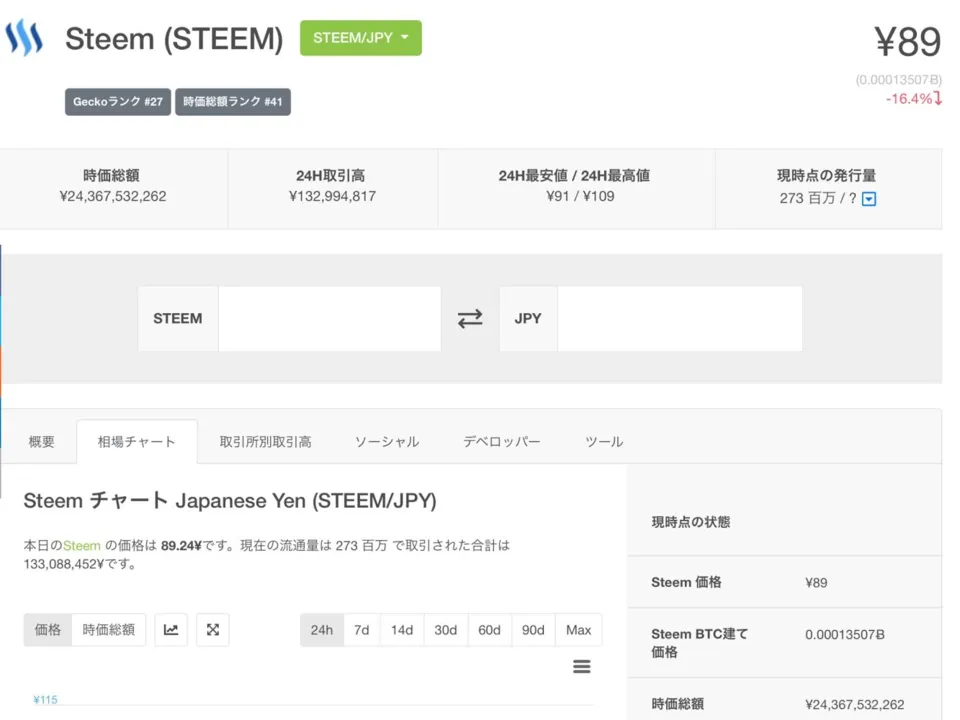Select the 7d chart range
Image resolution: width=960 pixels, height=720 pixels.
pos(361,630)
